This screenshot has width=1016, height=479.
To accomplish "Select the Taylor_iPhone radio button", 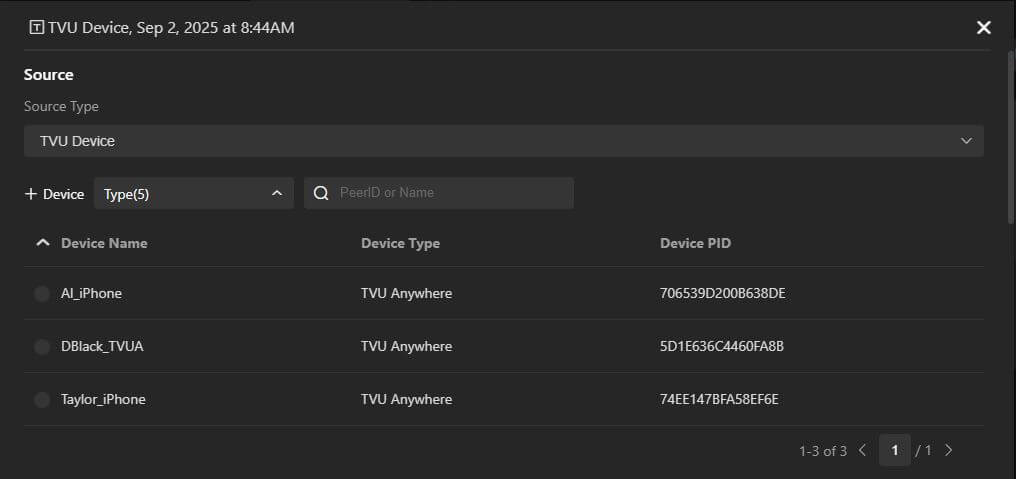I will click(x=42, y=400).
